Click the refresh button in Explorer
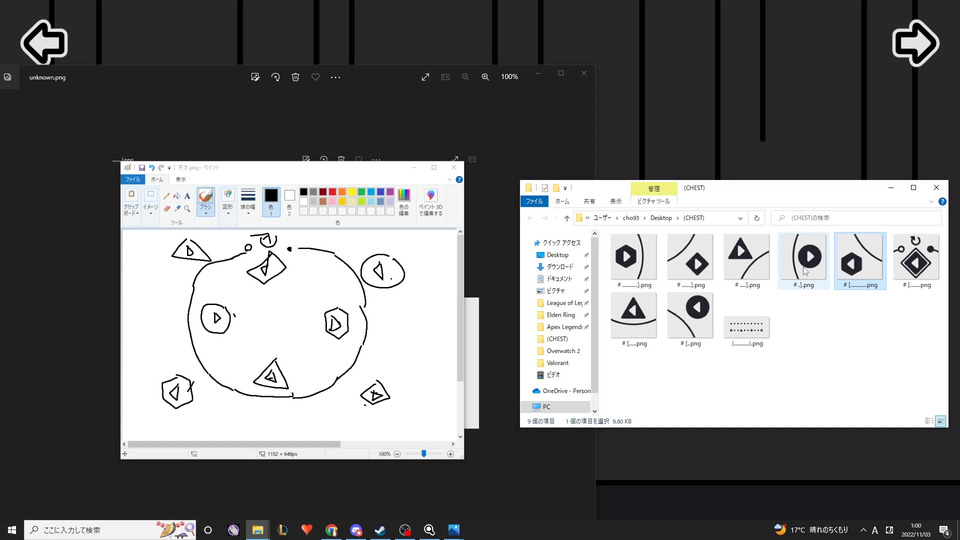The image size is (960, 540). pos(757,218)
